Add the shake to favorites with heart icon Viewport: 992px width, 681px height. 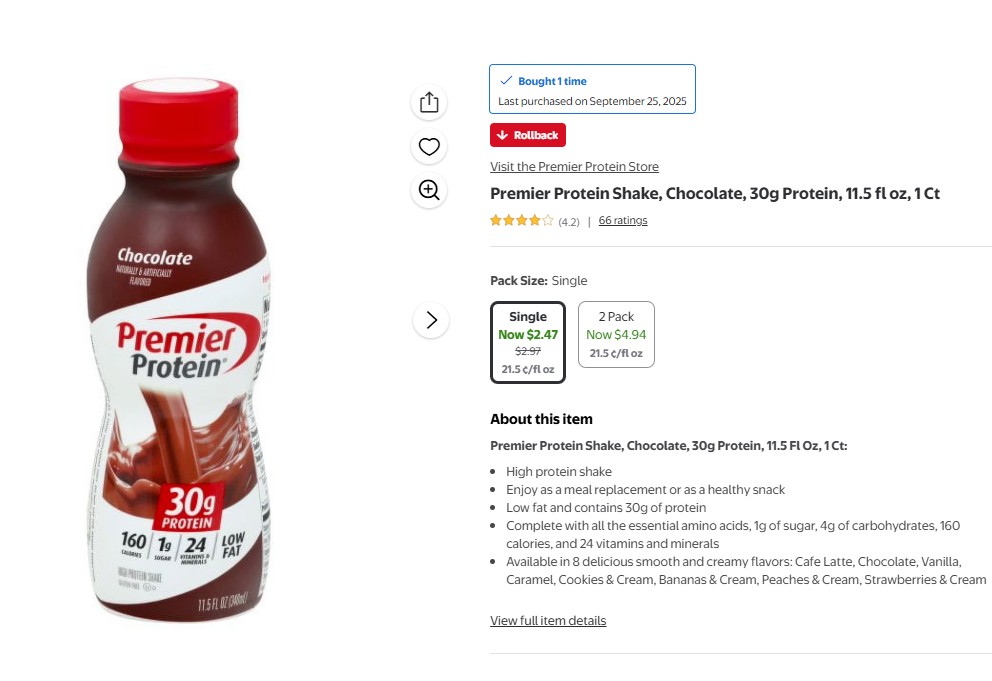point(429,147)
